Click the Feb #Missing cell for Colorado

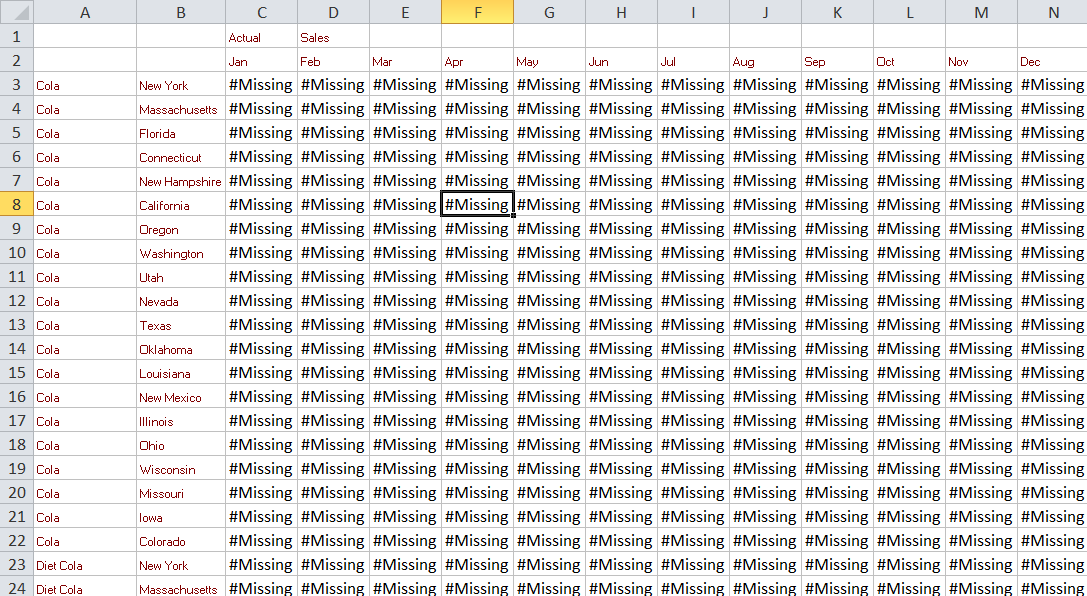point(333,541)
